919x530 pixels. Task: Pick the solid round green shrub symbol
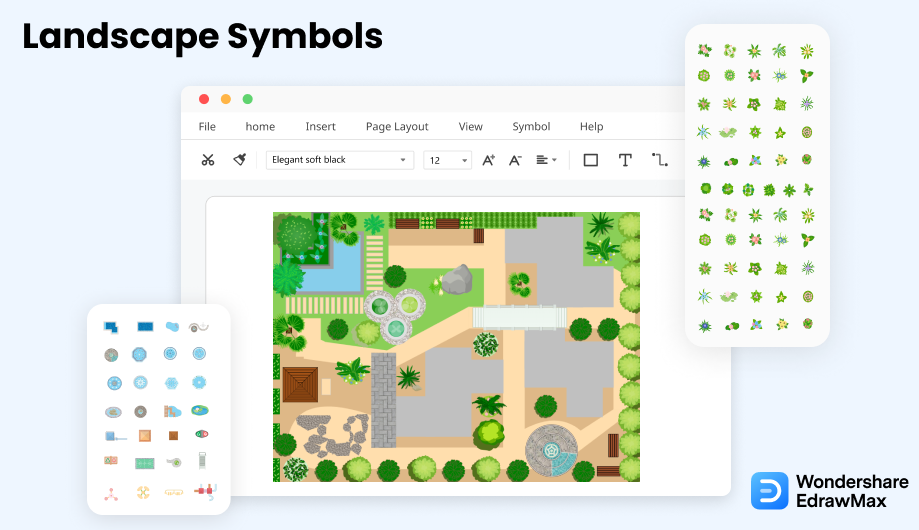[x=706, y=188]
